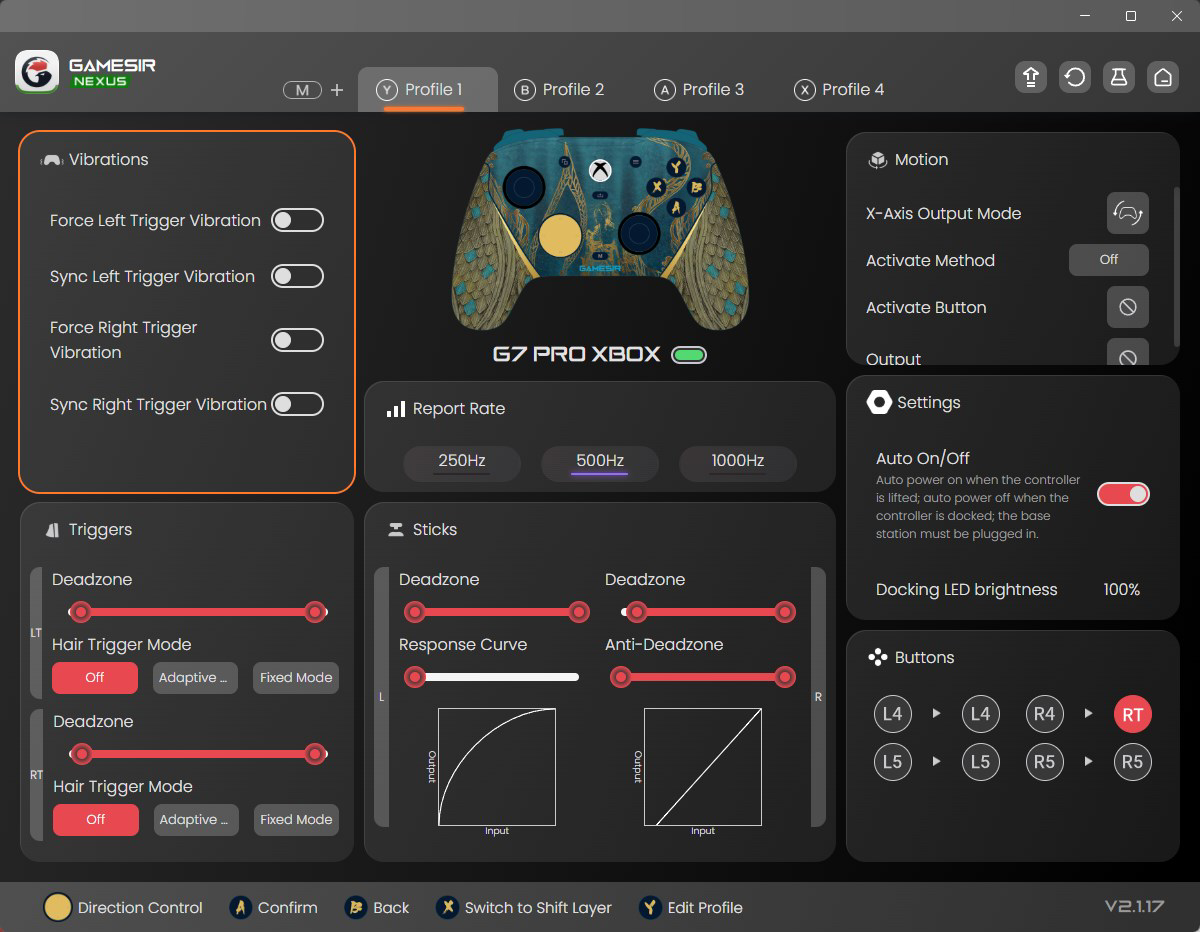
Task: Click the prohibited icon beside Activate Button
Action: coord(1127,307)
